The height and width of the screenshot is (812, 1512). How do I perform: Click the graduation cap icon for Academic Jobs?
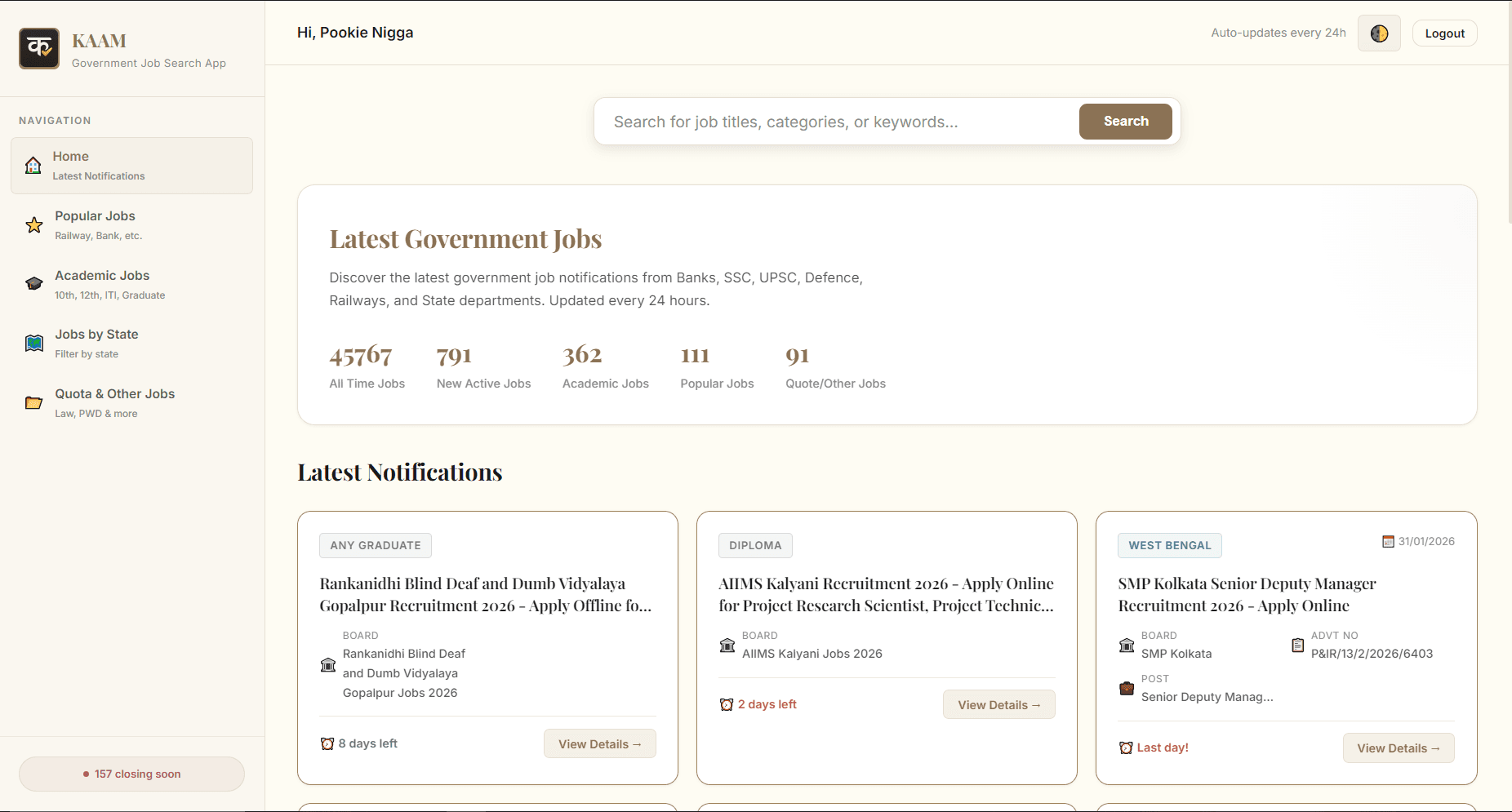33,283
